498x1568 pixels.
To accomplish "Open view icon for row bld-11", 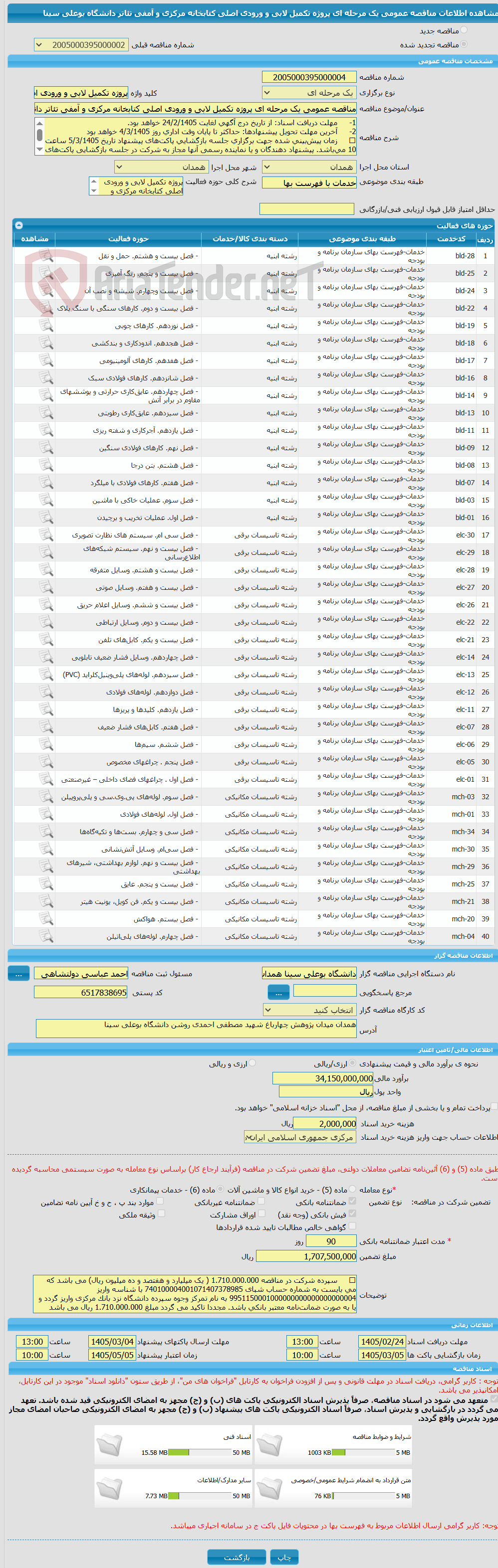I will coord(46,430).
